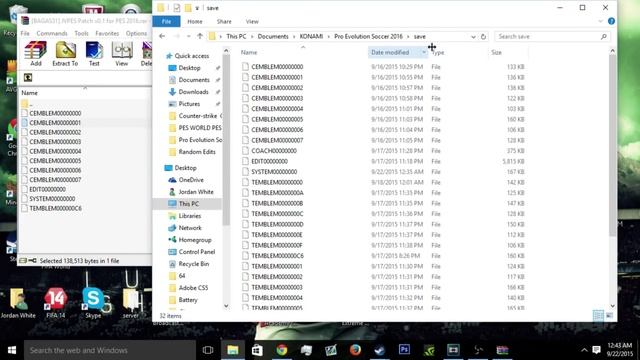The height and width of the screenshot is (360, 640).
Task: Click WinRAR Extract To icon
Action: pos(65,53)
